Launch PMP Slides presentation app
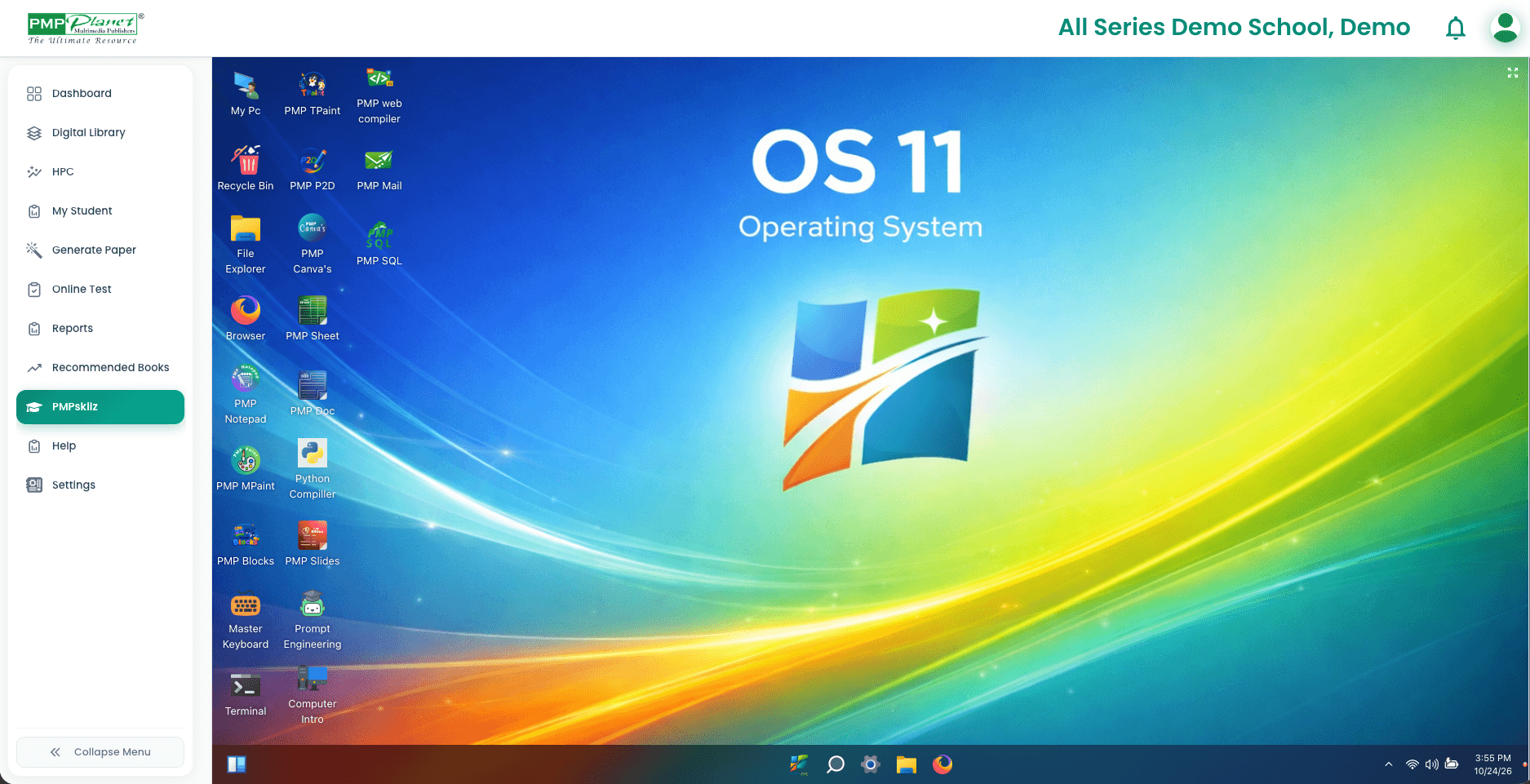Image resolution: width=1530 pixels, height=784 pixels. coord(313,544)
